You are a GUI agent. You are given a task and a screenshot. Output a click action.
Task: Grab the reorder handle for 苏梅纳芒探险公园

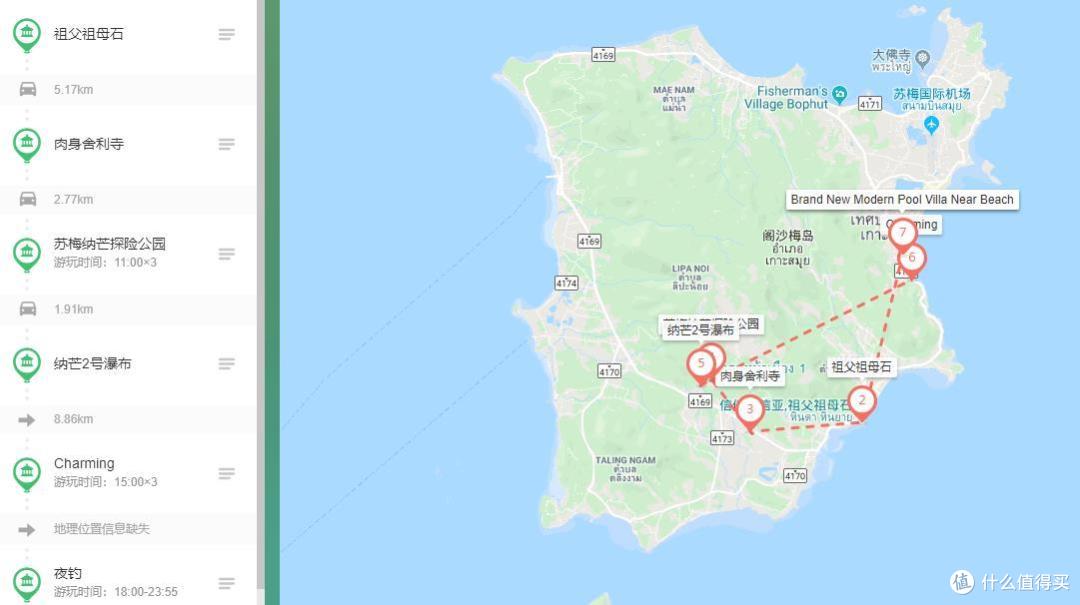(x=227, y=254)
